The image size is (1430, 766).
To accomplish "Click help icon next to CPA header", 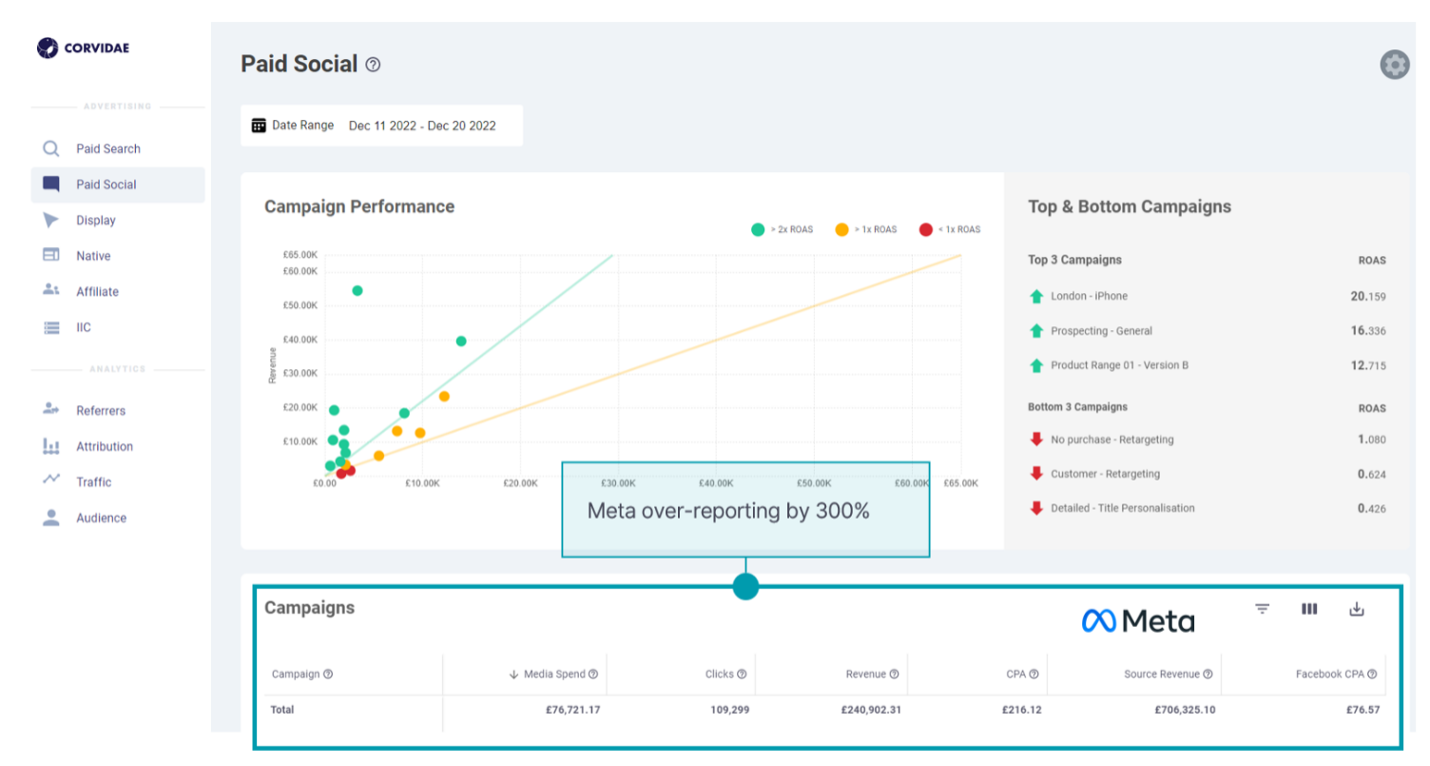I will coord(1034,674).
